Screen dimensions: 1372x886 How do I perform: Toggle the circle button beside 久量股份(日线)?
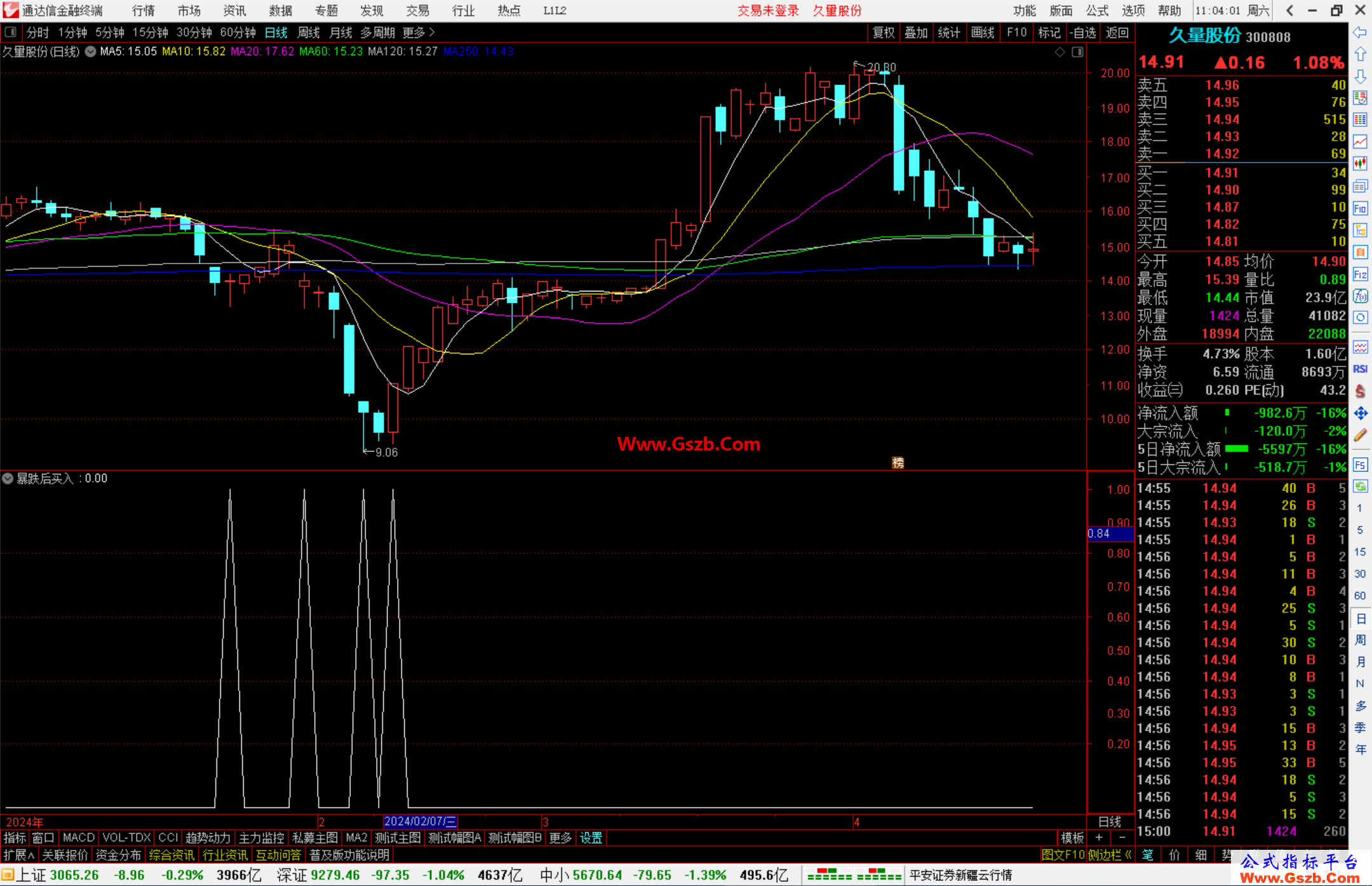pyautogui.click(x=91, y=51)
